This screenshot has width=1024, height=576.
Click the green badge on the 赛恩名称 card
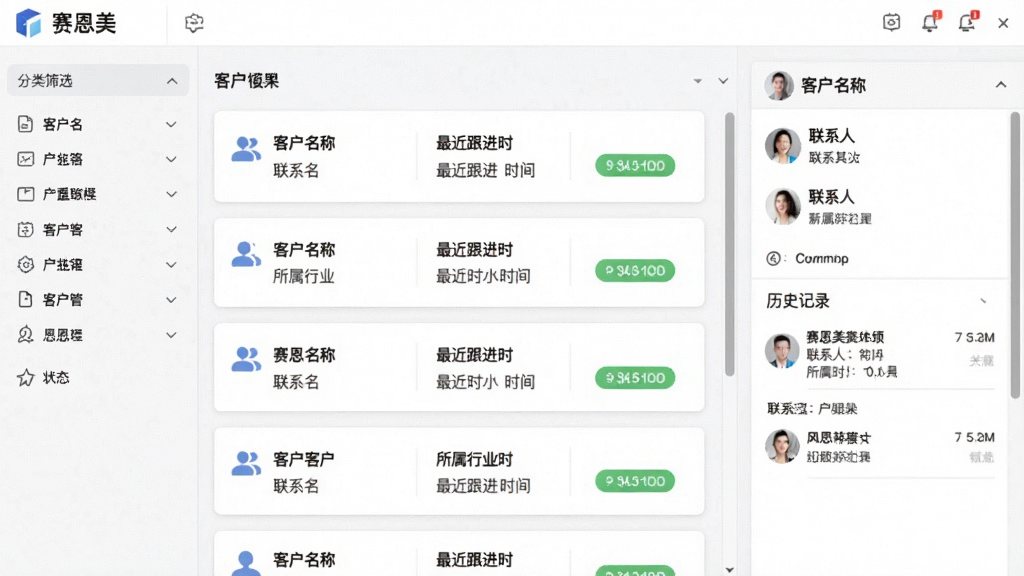point(635,377)
